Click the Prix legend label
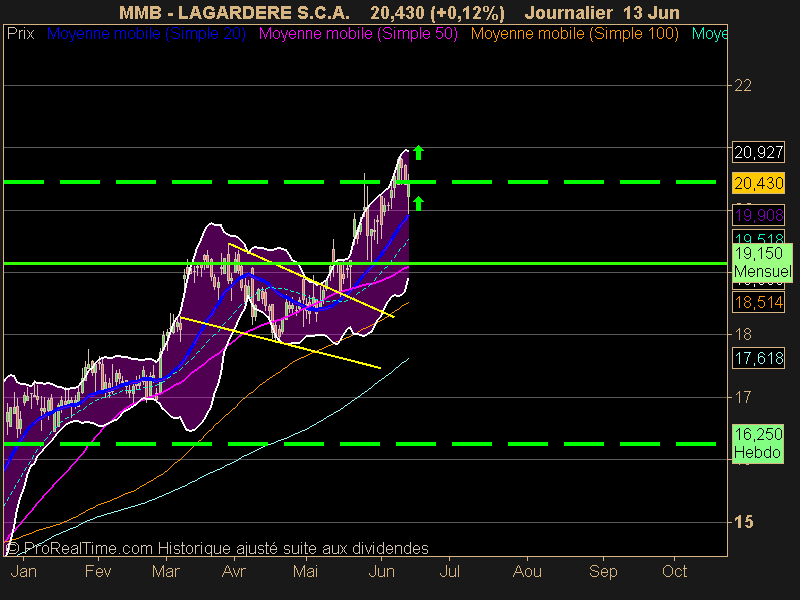The width and height of the screenshot is (800, 600). 20,34
